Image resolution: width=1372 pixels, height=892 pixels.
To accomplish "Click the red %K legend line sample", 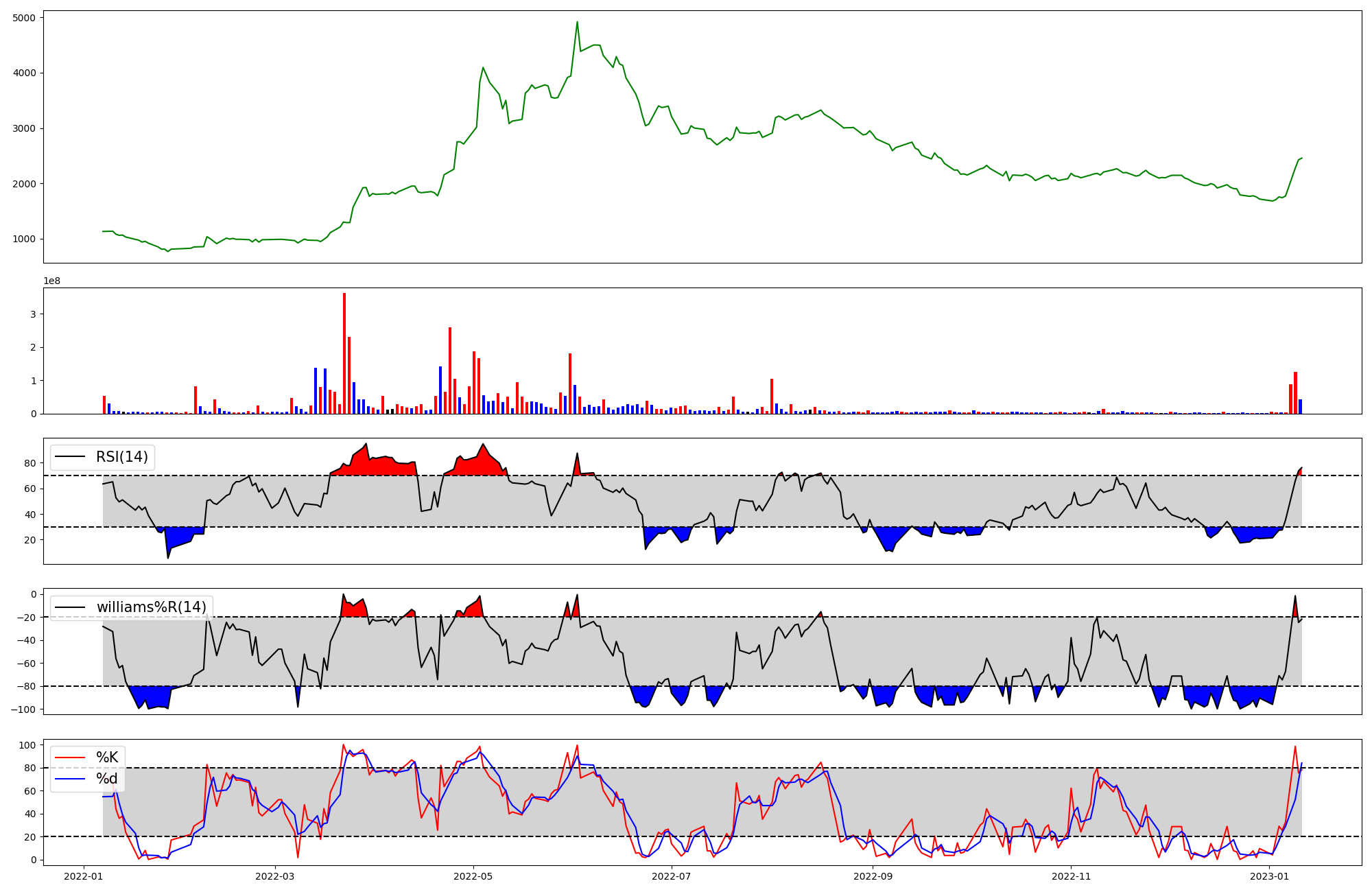I will pos(71,758).
